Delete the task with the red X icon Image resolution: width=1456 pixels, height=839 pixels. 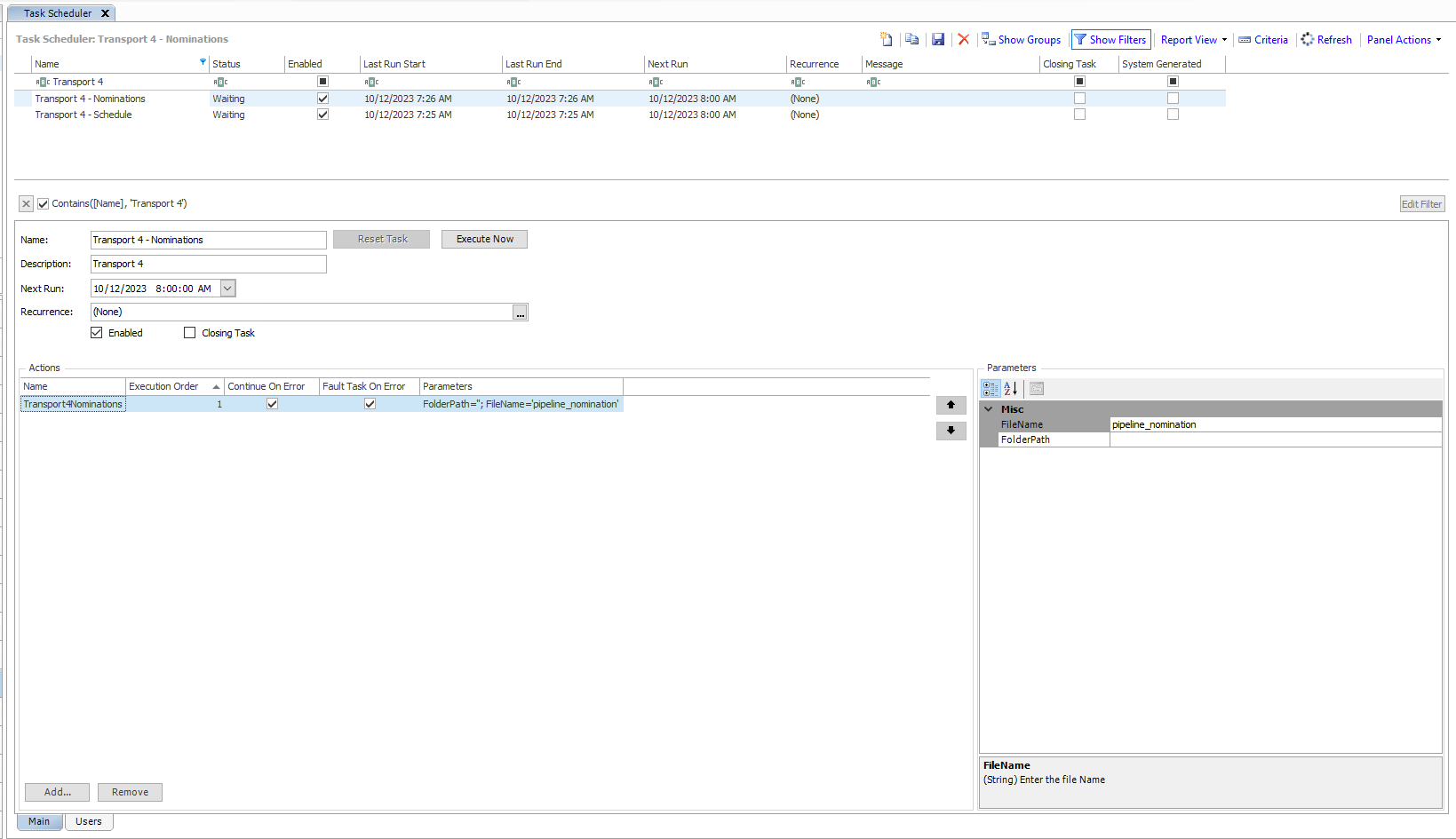click(x=963, y=39)
